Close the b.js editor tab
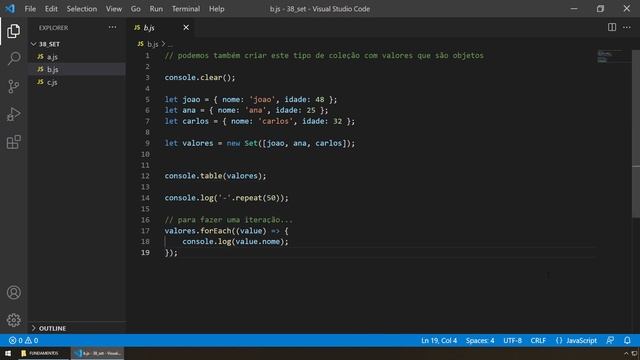This screenshot has width=640, height=360. coord(186,27)
